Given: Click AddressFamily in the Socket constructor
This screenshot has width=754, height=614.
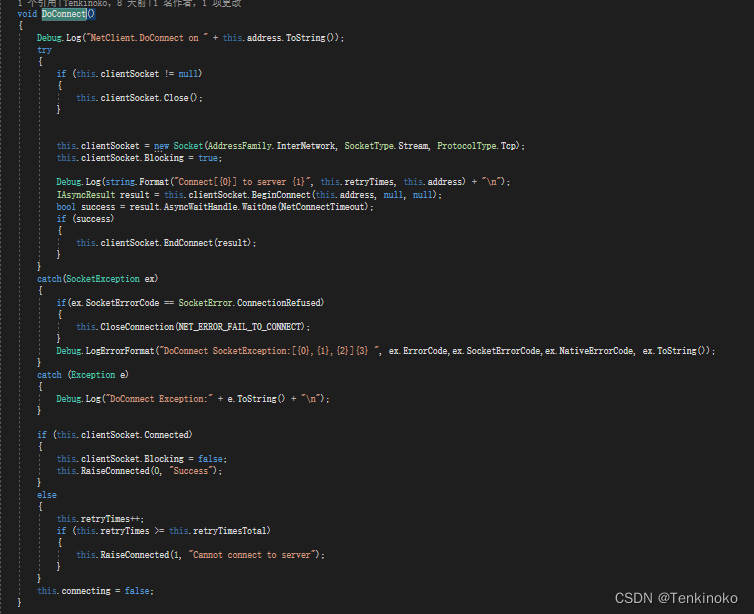Looking at the screenshot, I should pos(239,146).
